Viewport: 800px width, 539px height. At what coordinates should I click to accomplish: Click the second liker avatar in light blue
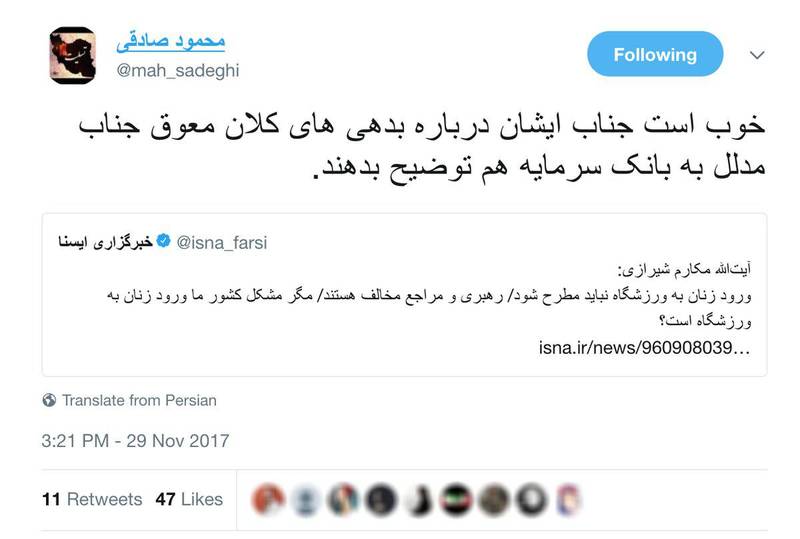pos(306,499)
